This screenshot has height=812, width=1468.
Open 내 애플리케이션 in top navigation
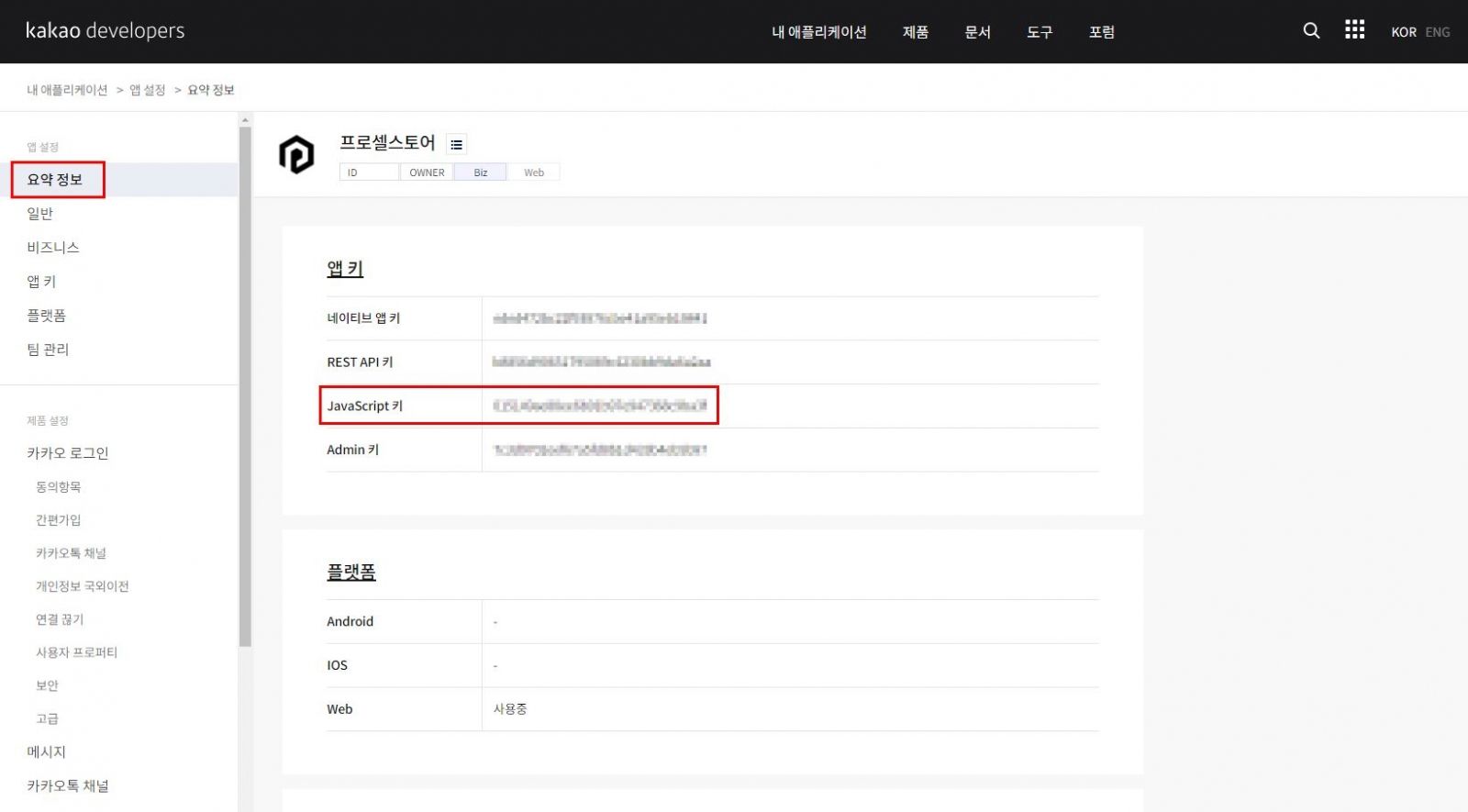[x=818, y=32]
